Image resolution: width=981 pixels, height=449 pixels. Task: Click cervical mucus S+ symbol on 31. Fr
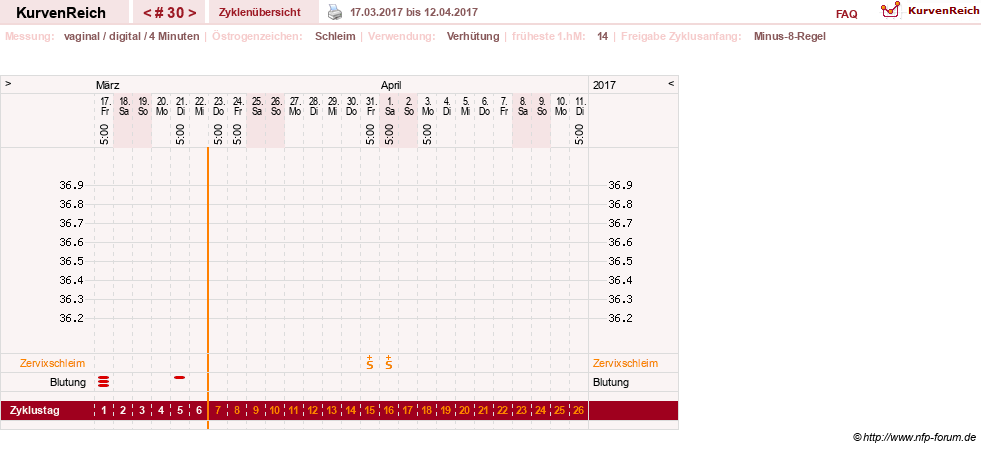(x=370, y=362)
